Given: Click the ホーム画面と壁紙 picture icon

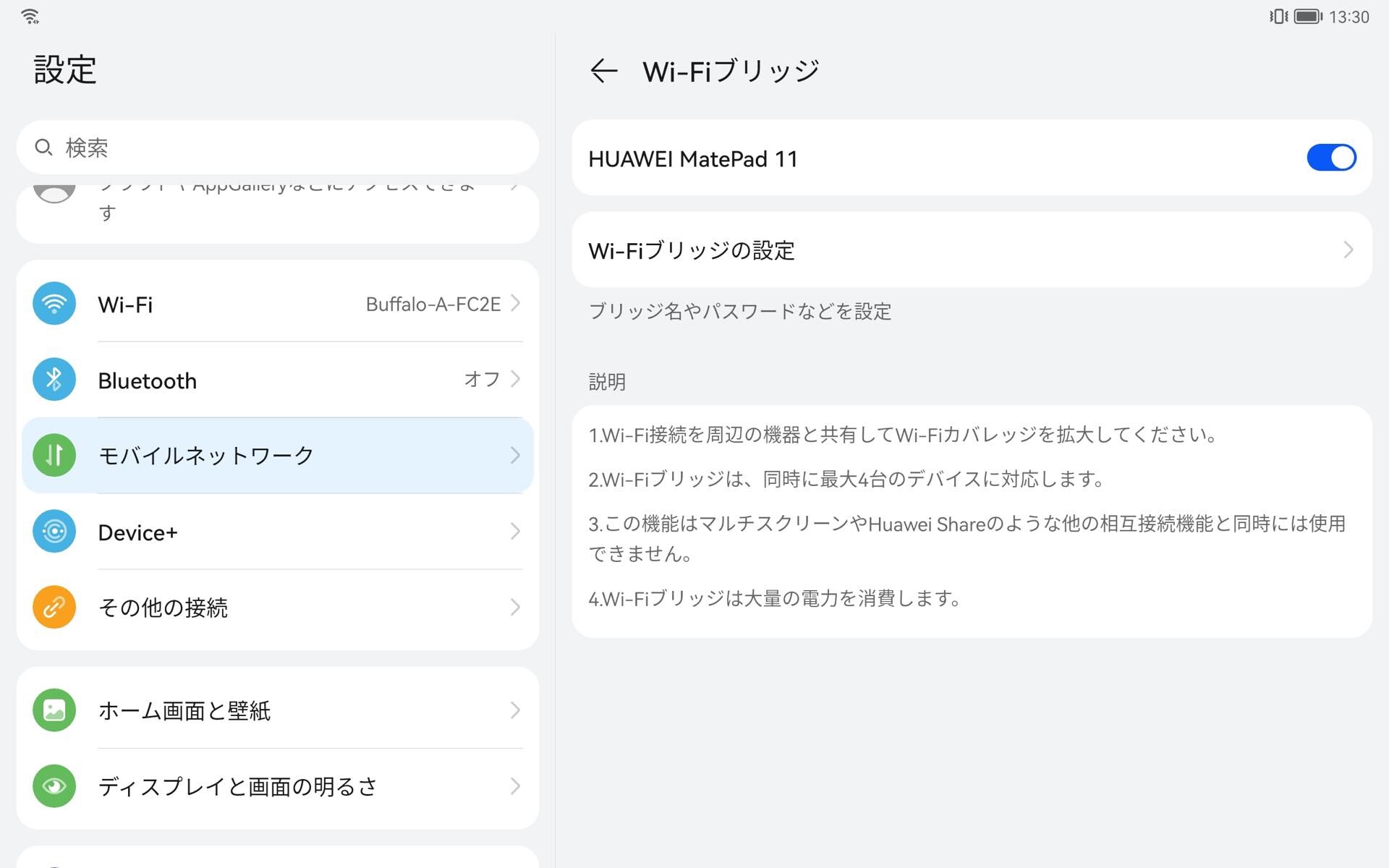Looking at the screenshot, I should point(54,710).
